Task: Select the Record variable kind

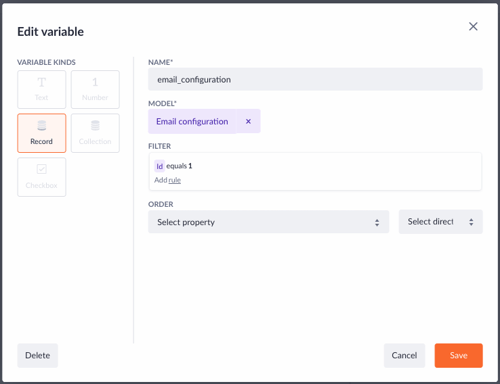Action: click(x=42, y=133)
